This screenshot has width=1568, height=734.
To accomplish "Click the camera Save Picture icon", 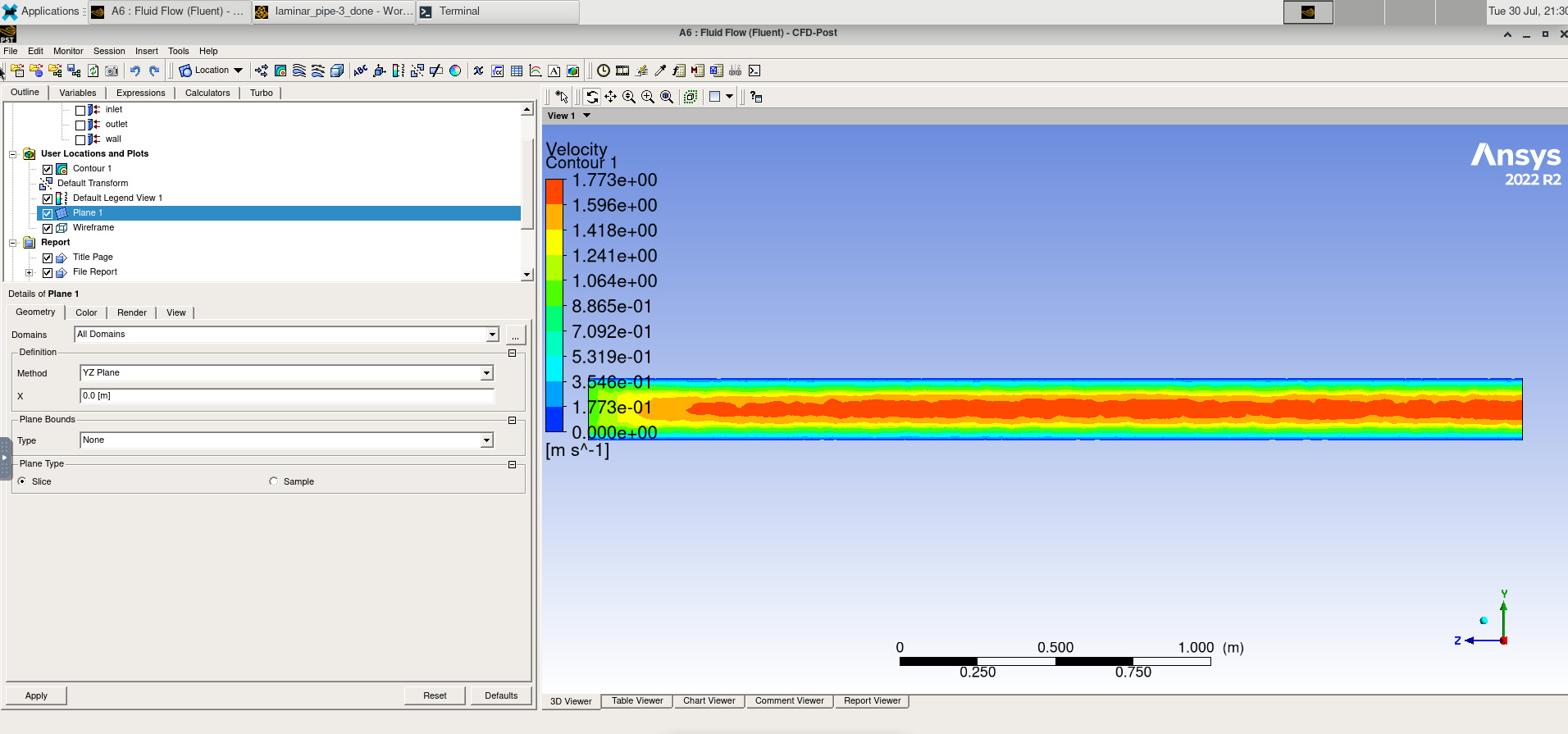I will point(112,71).
